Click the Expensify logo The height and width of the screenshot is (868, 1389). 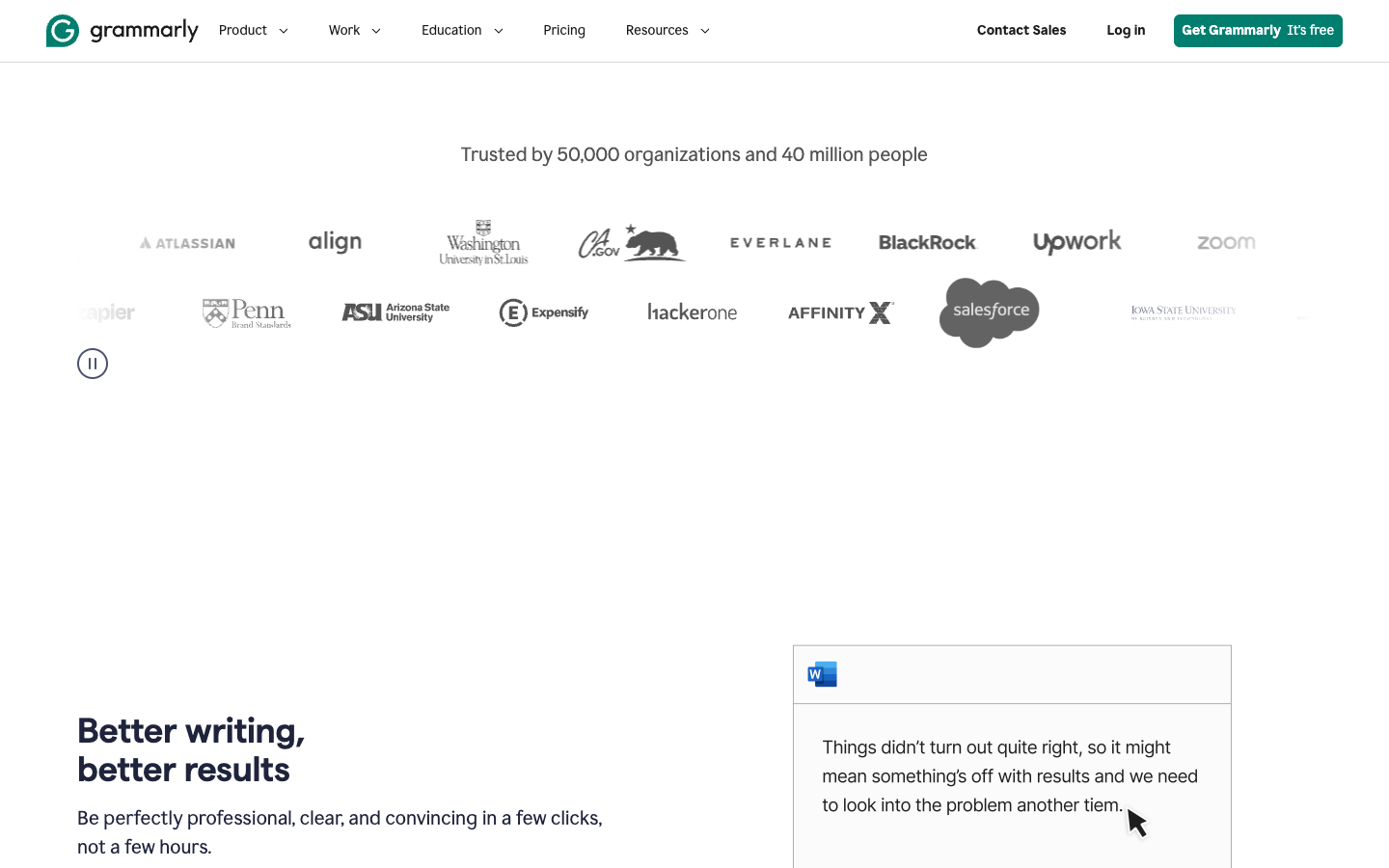[x=544, y=312]
